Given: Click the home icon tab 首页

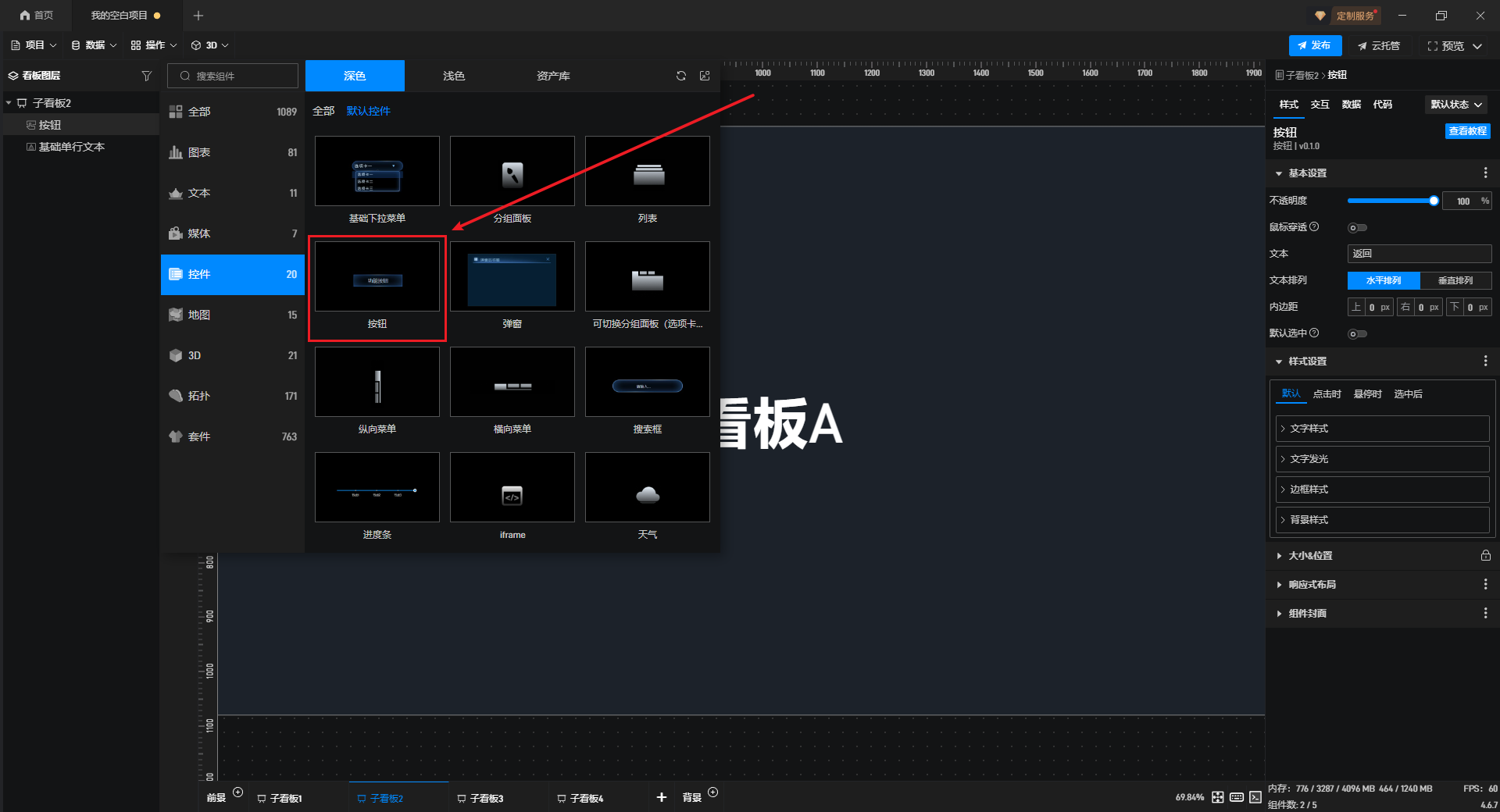Looking at the screenshot, I should pyautogui.click(x=37, y=16).
